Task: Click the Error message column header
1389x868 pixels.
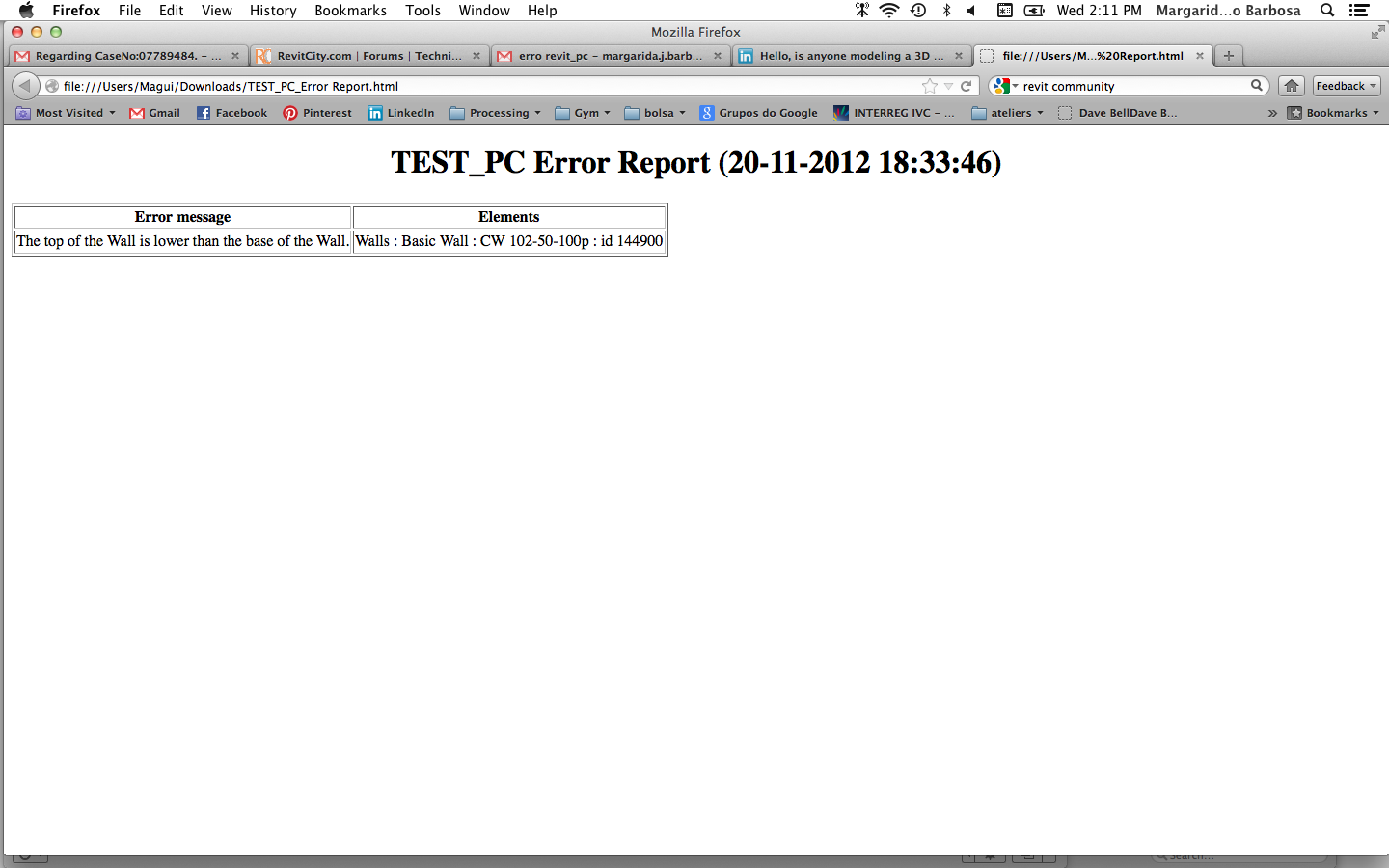Action: click(x=183, y=217)
